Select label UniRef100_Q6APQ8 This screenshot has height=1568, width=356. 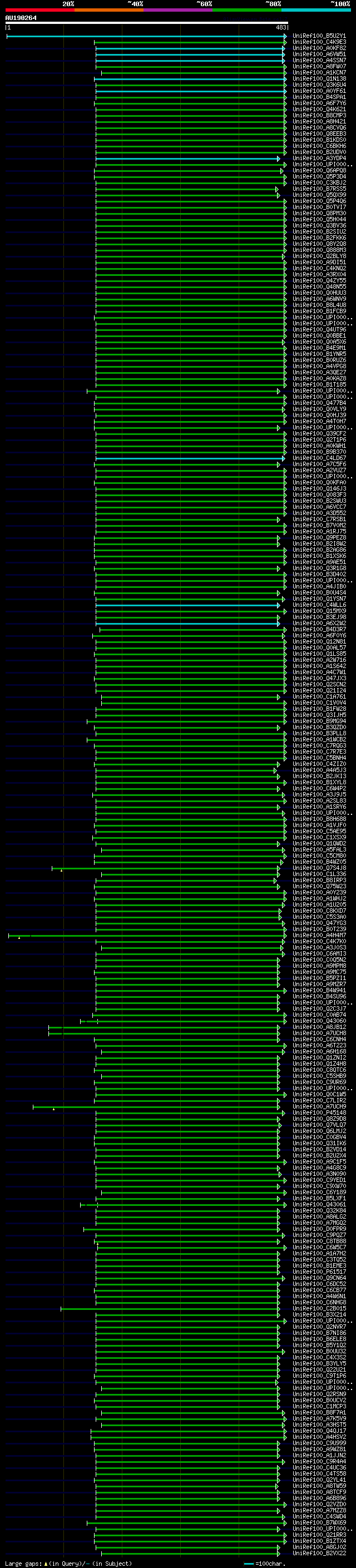(x=319, y=170)
